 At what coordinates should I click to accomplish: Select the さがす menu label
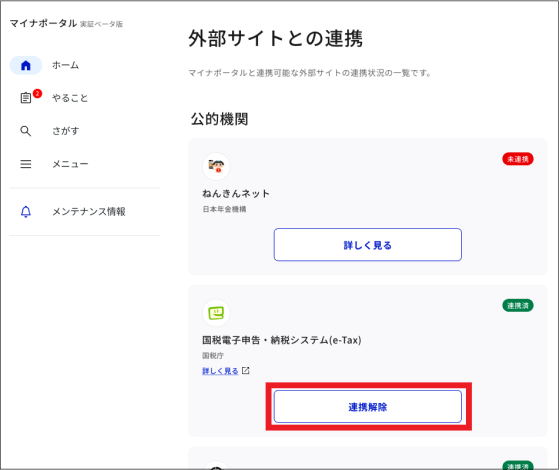click(x=65, y=131)
